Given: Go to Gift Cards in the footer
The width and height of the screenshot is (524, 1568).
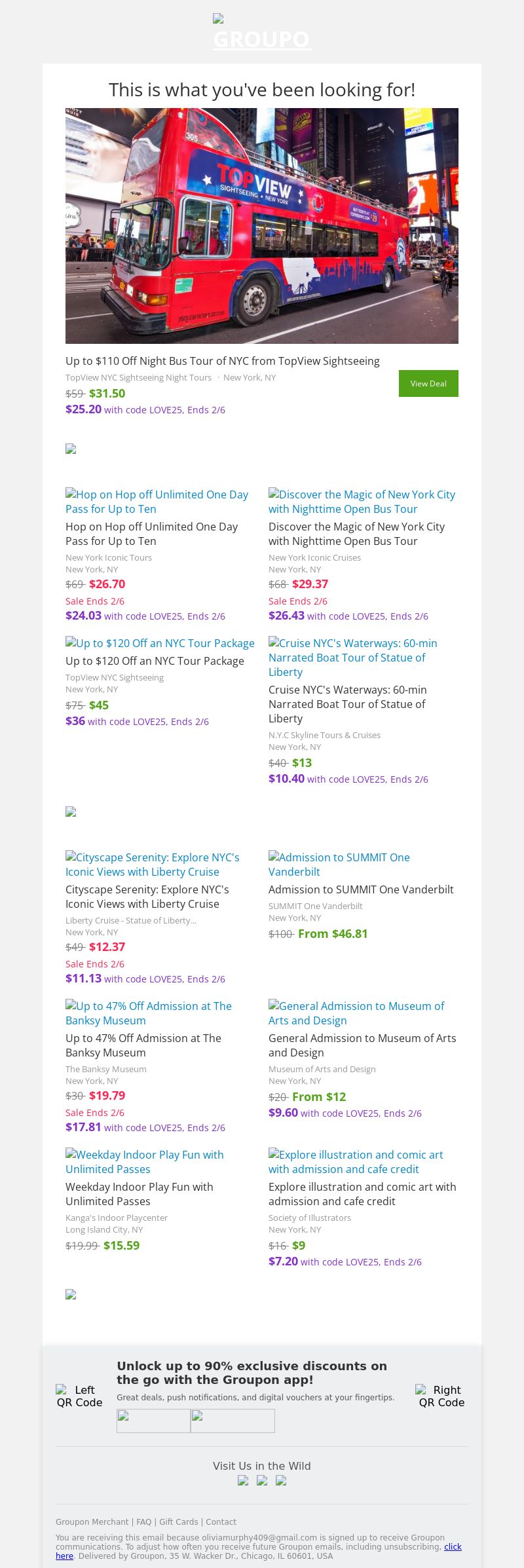Looking at the screenshot, I should point(178,1521).
